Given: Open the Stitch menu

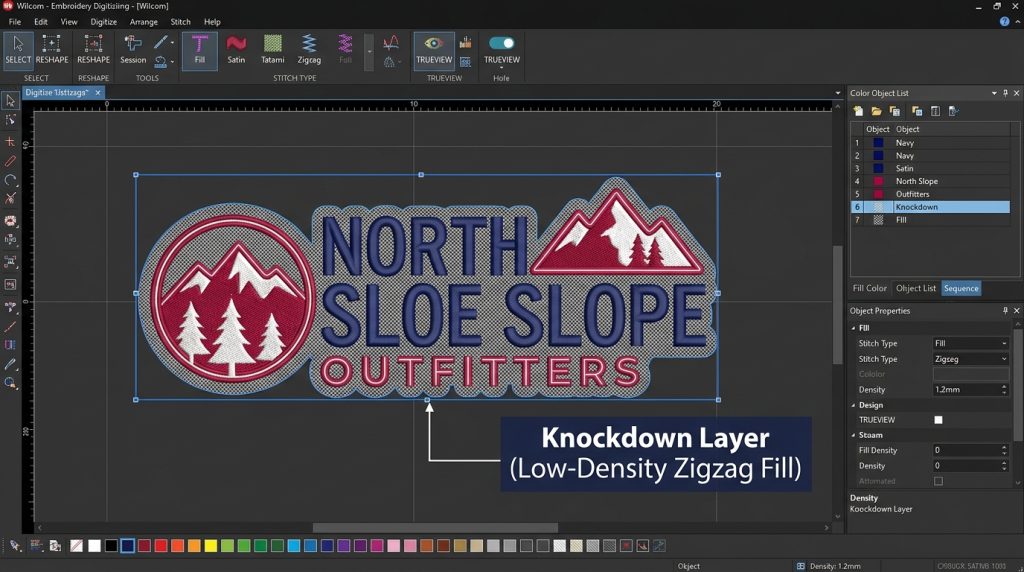Looking at the screenshot, I should pyautogui.click(x=180, y=22).
